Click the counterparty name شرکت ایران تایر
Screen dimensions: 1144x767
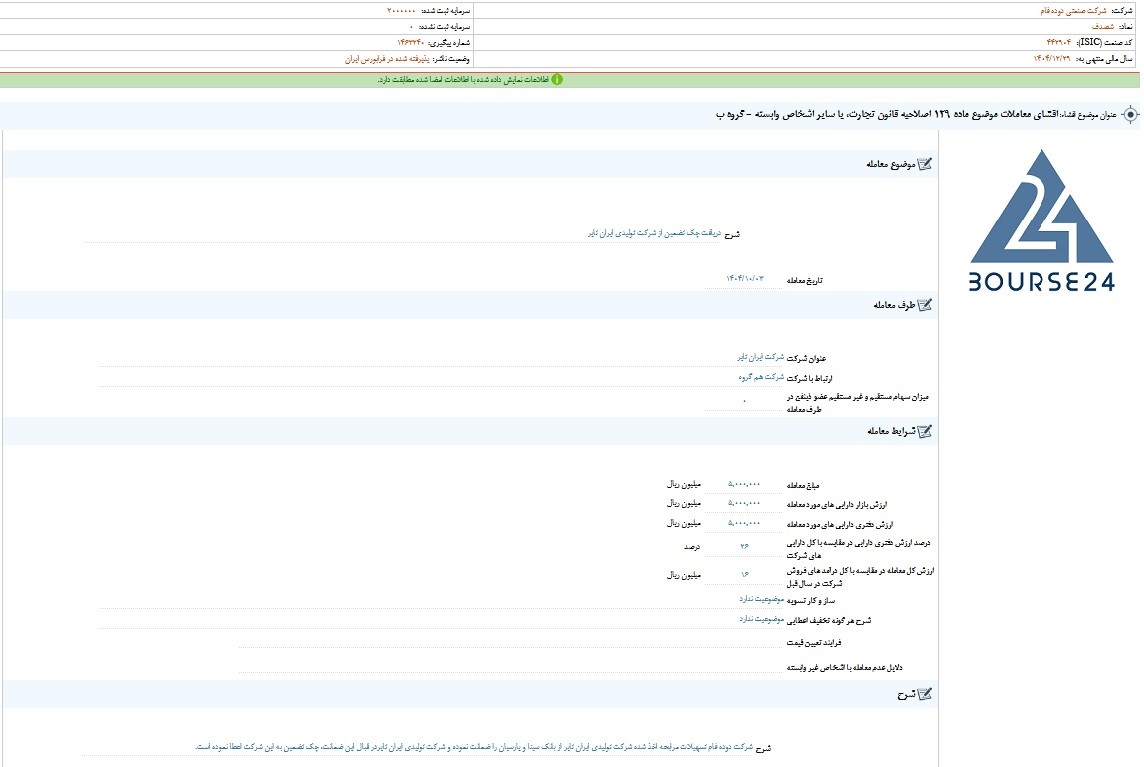(760, 357)
